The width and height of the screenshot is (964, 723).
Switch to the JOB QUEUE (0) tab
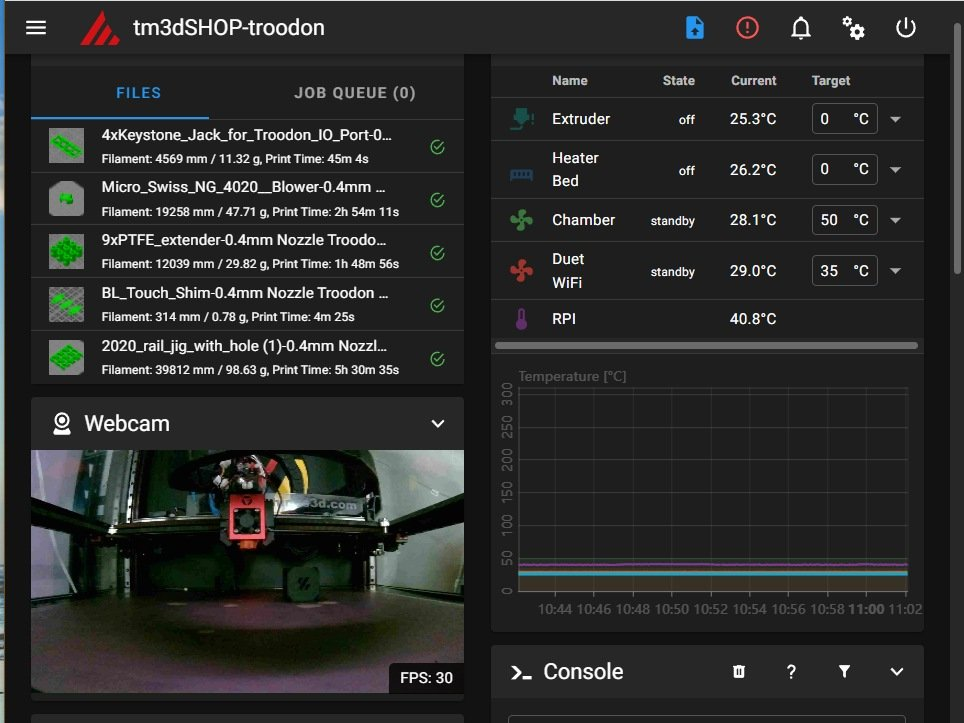click(x=355, y=93)
